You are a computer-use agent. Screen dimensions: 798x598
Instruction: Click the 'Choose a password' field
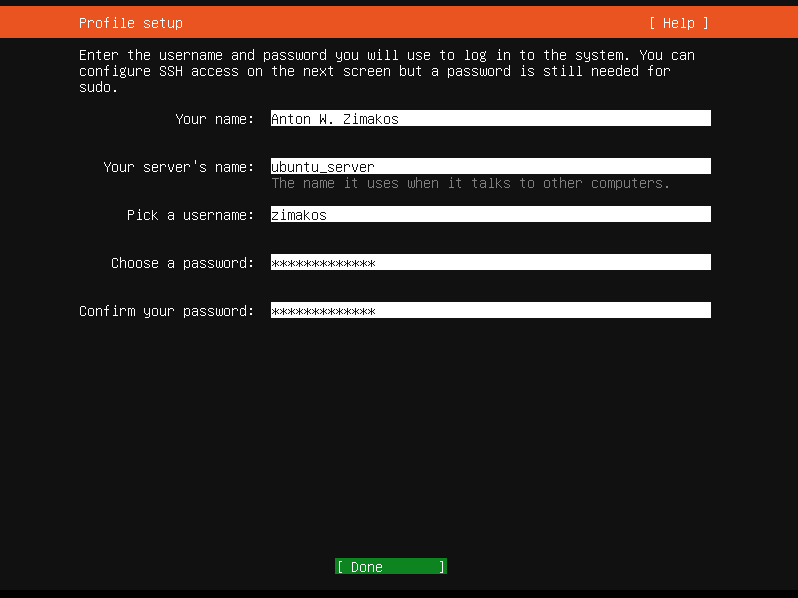(490, 263)
